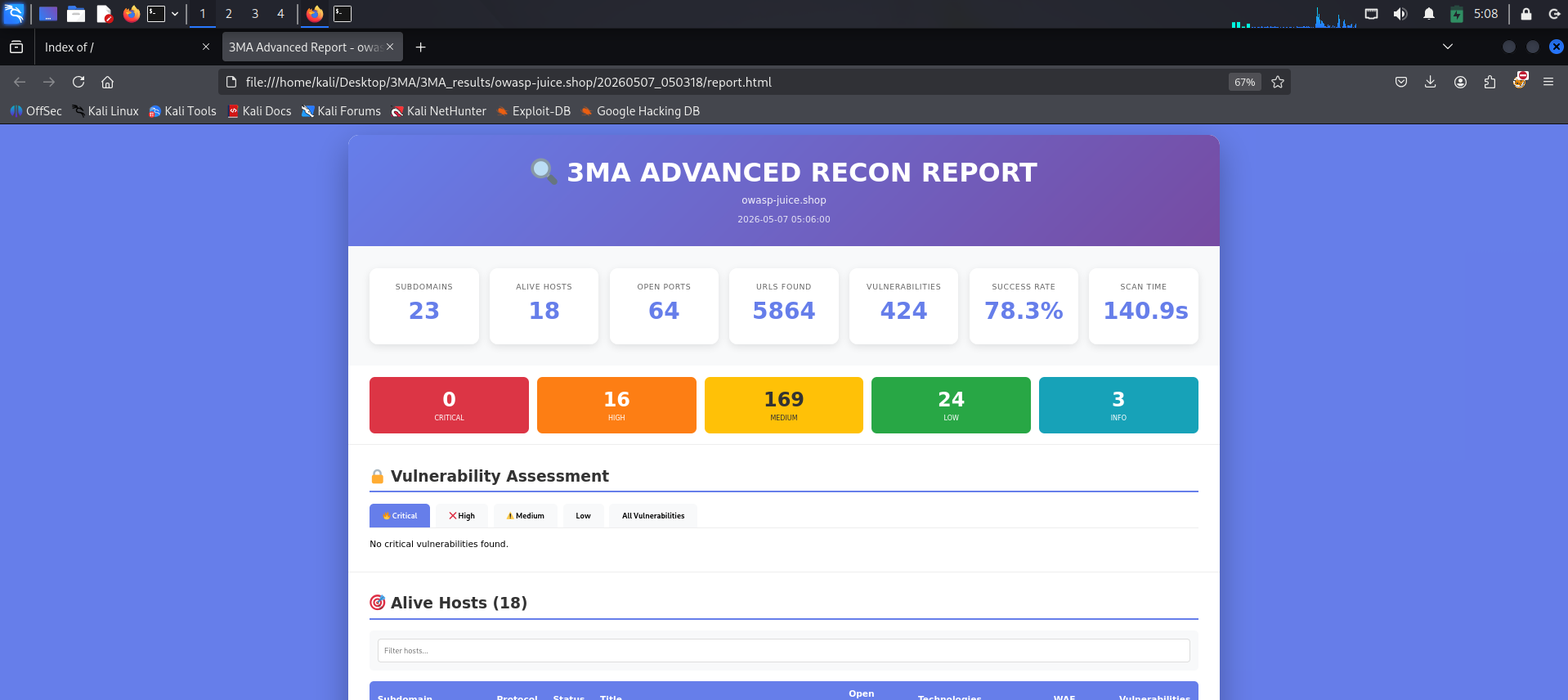Open the Firefox View icon left of the tabs
Image resolution: width=1568 pixels, height=700 pixels.
coord(16,47)
